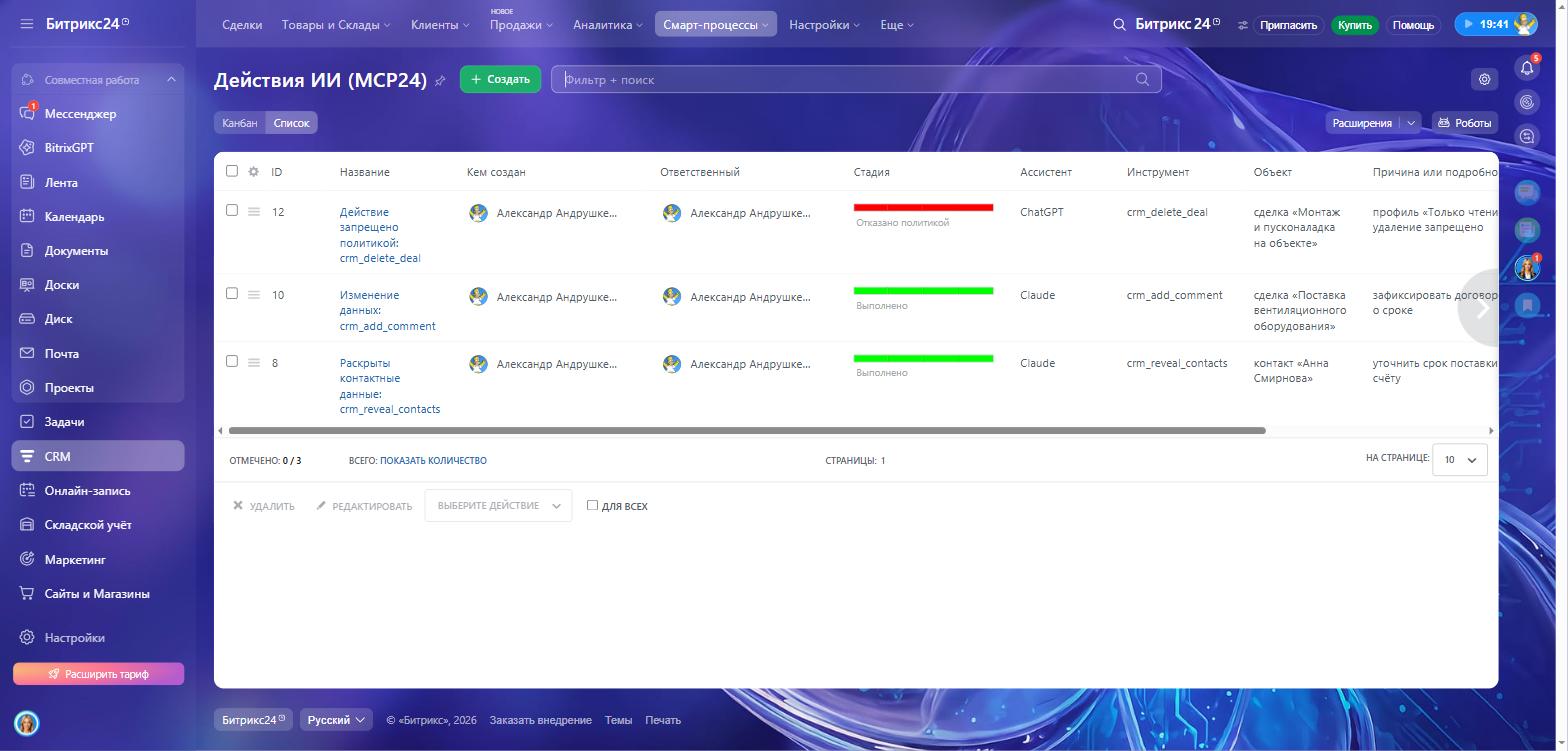Click the green Создать button

tap(500, 79)
